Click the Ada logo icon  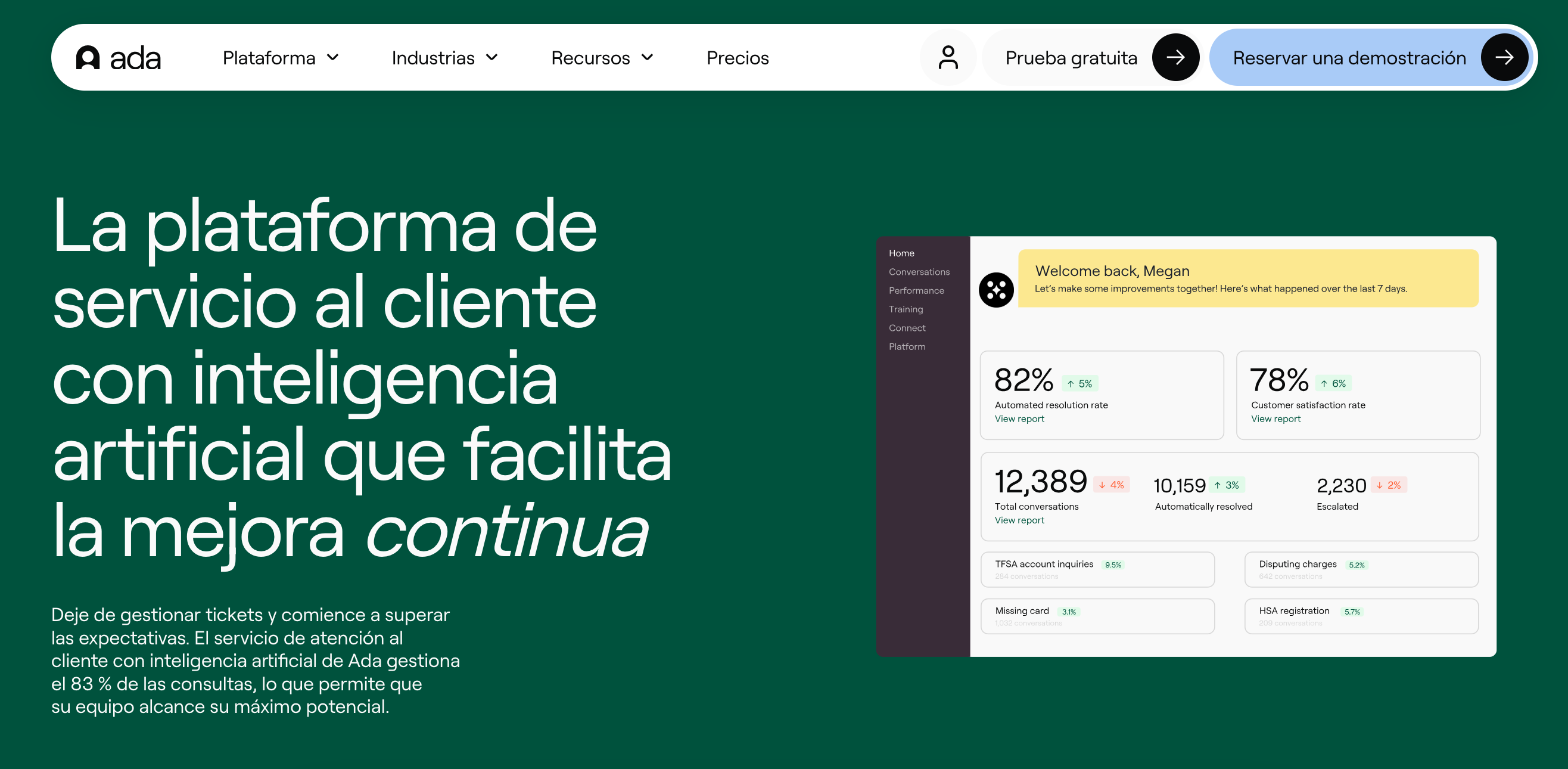point(88,58)
